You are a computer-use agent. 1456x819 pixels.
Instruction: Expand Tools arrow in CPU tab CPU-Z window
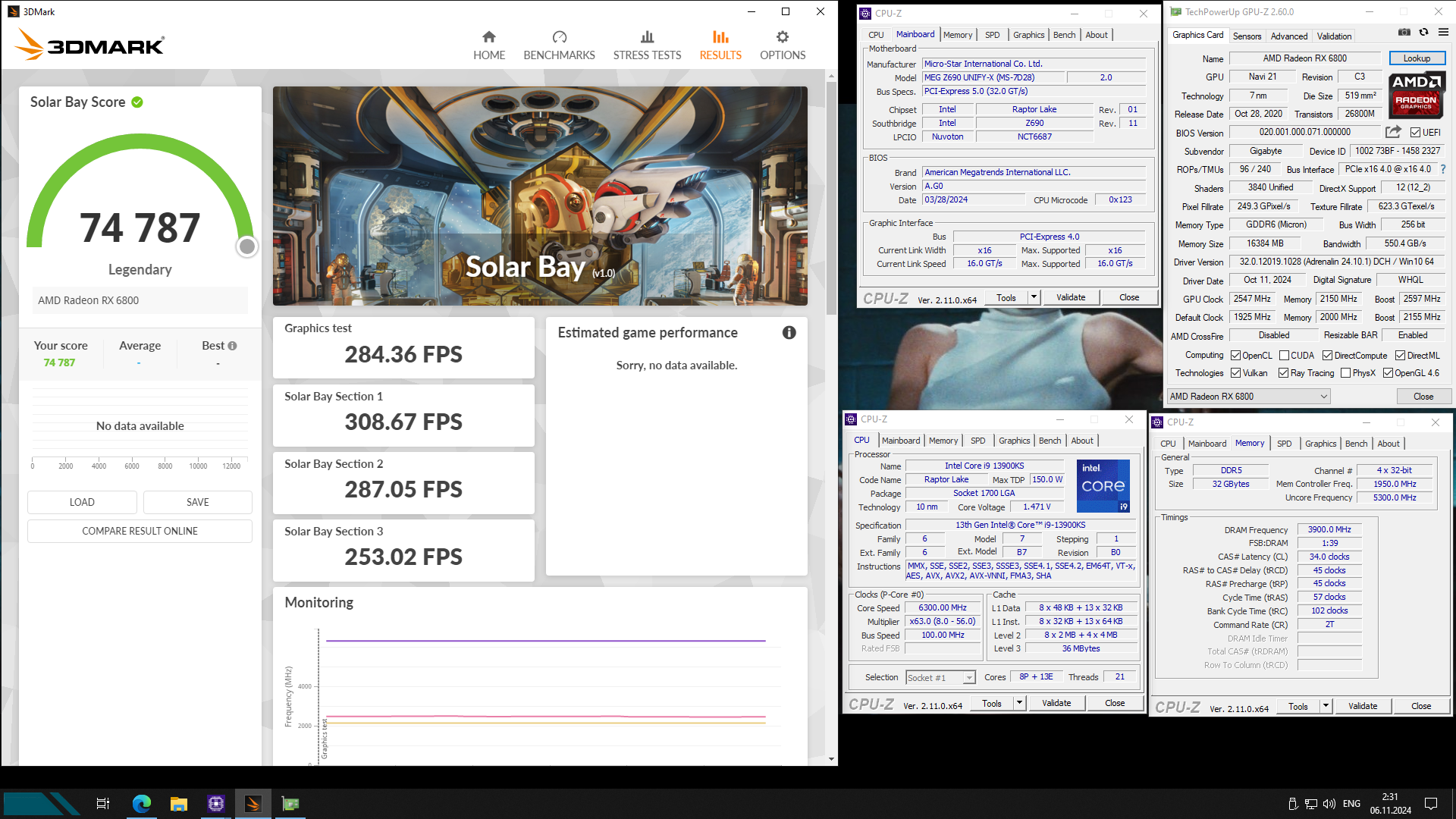click(1019, 704)
